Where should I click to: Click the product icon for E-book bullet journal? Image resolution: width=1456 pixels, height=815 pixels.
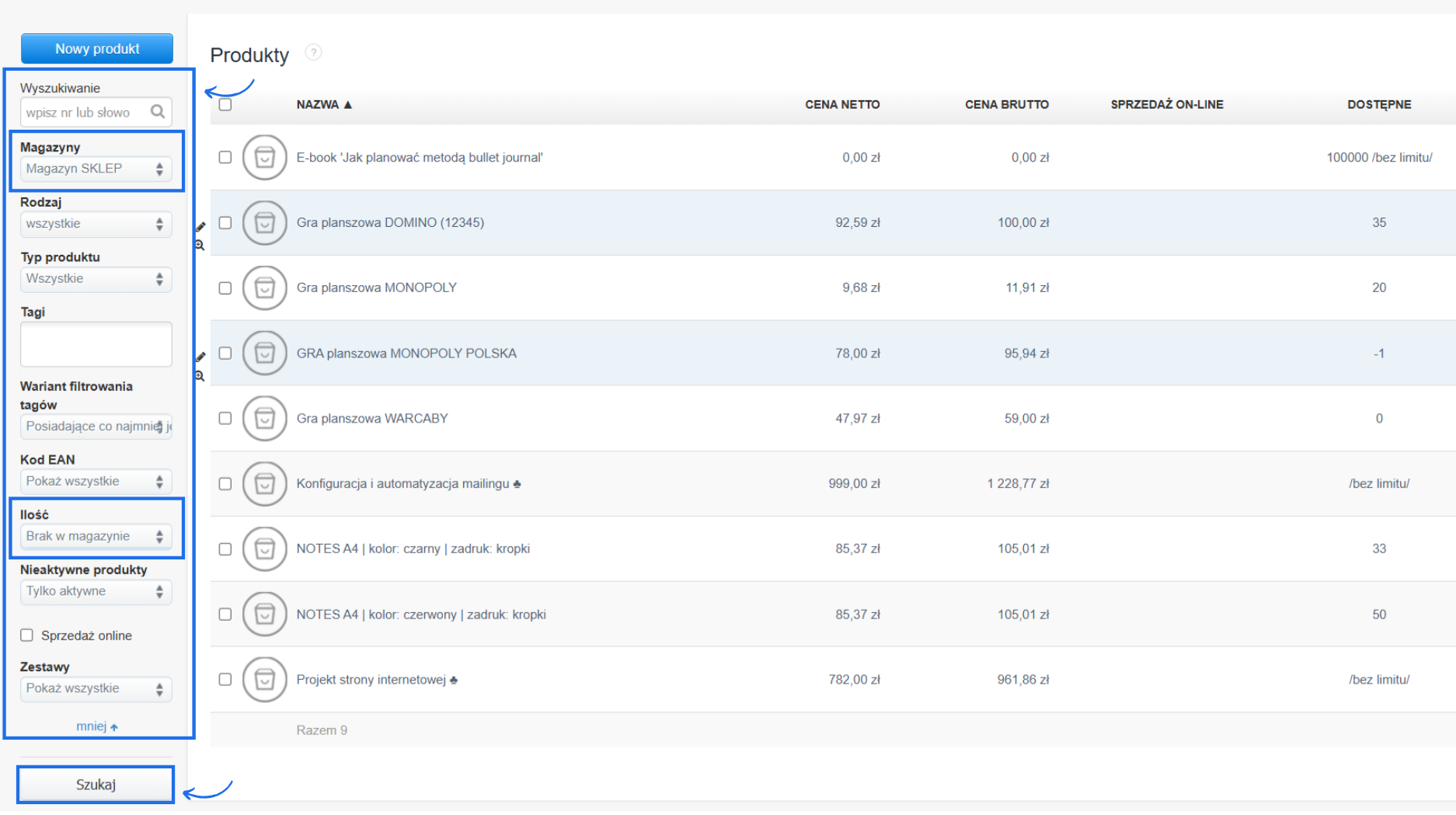[x=264, y=158]
